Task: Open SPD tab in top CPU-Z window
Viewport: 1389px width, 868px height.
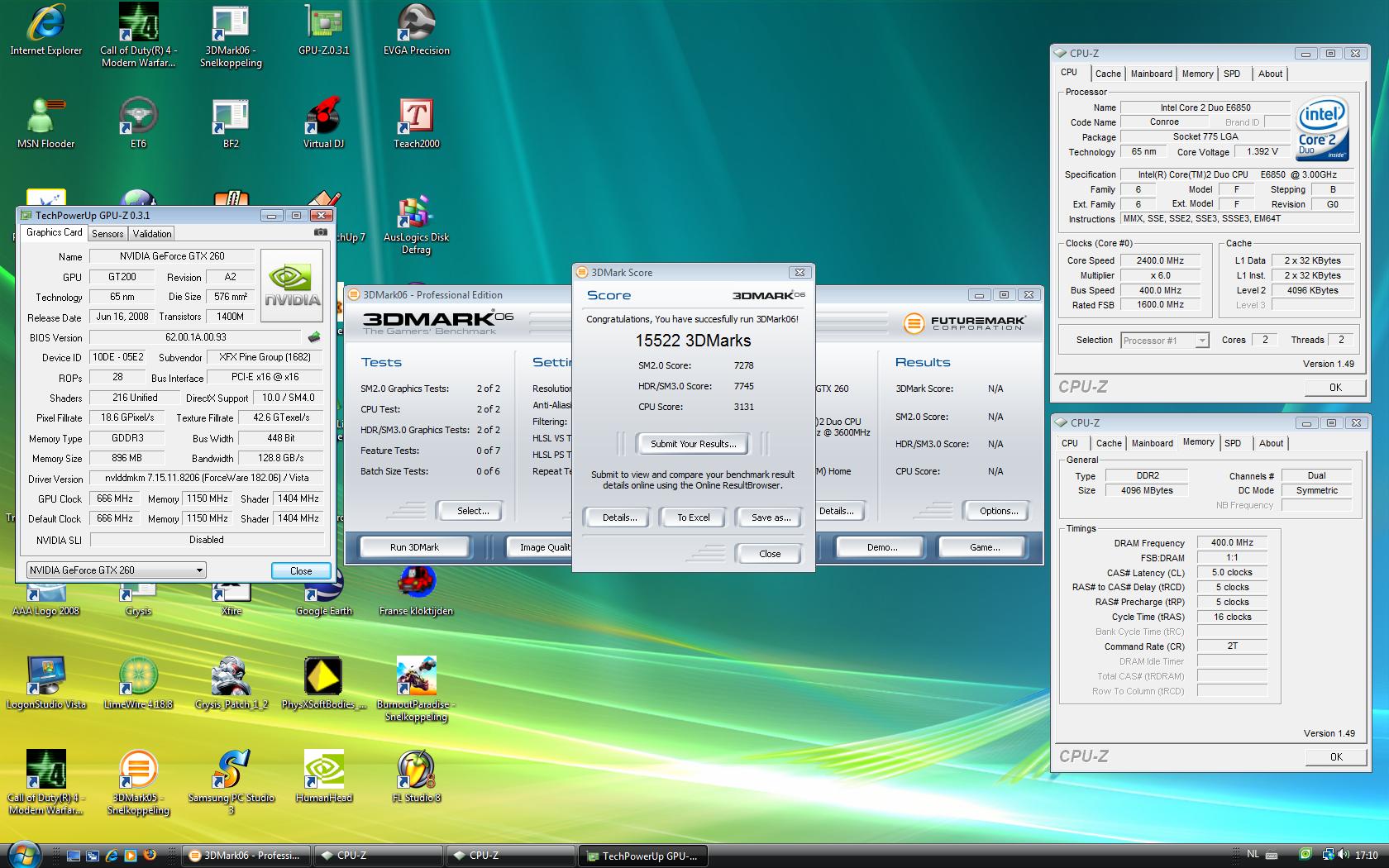Action: (x=1232, y=74)
